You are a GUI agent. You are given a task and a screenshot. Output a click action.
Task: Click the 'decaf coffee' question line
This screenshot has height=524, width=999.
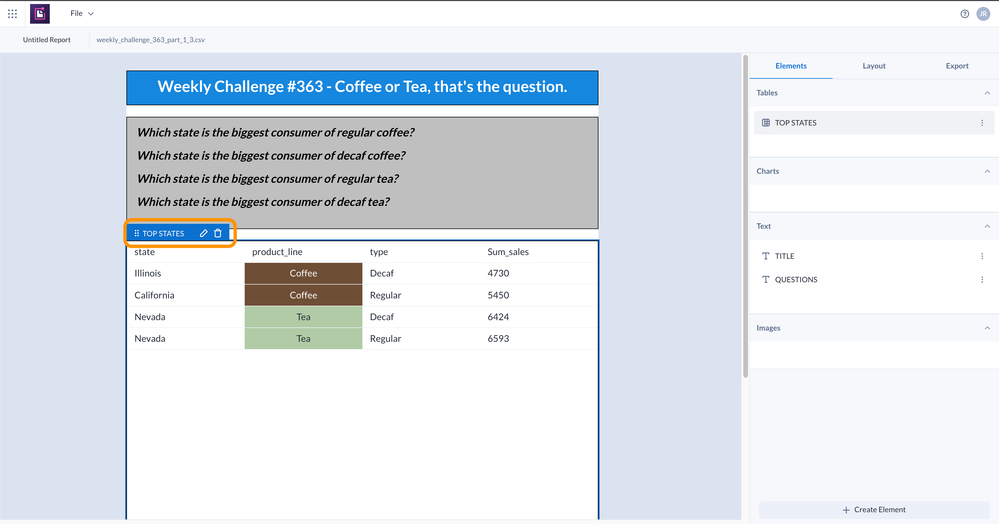[x=271, y=156]
